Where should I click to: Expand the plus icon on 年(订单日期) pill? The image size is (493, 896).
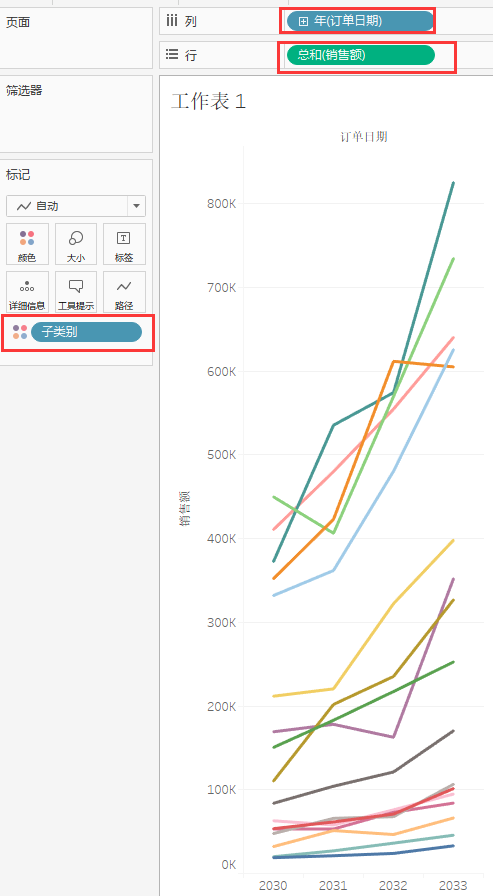(x=303, y=21)
